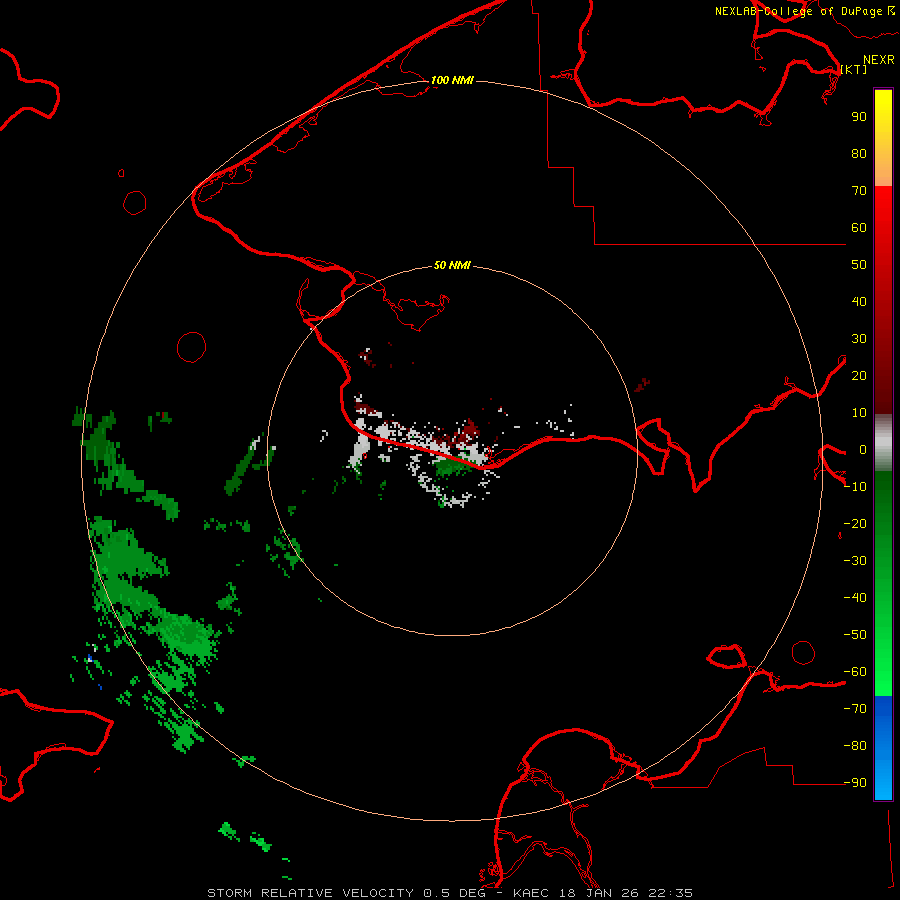900x900 pixels.
Task: Click the -20 value on velocity scale
Action: click(855, 523)
